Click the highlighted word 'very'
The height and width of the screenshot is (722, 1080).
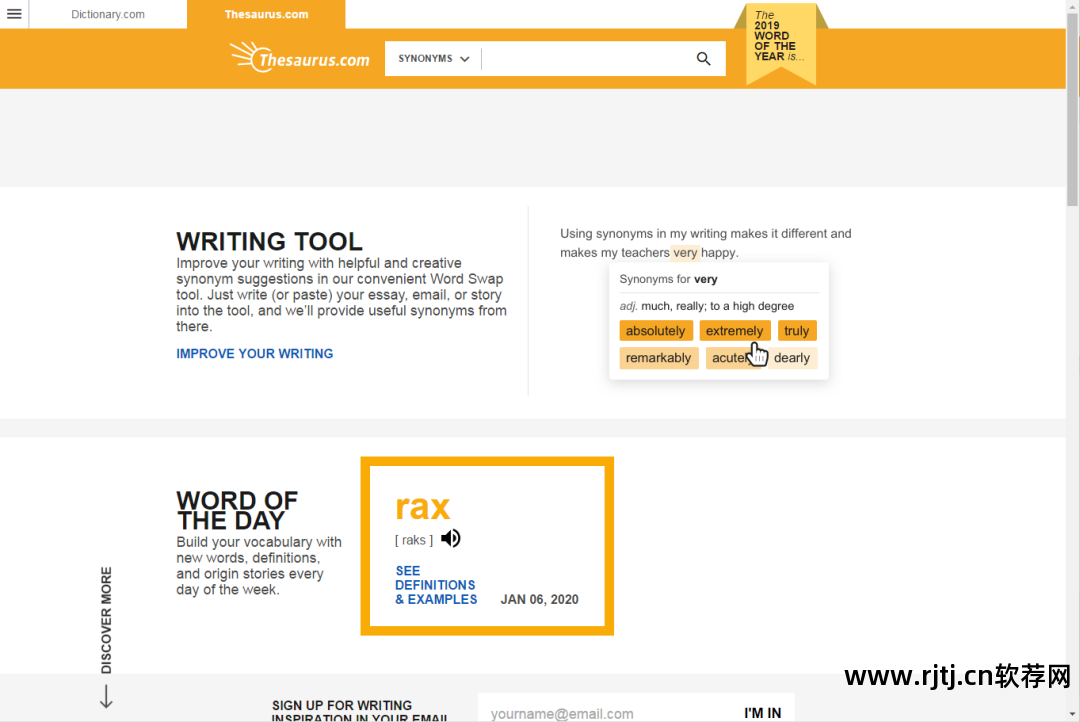point(685,253)
